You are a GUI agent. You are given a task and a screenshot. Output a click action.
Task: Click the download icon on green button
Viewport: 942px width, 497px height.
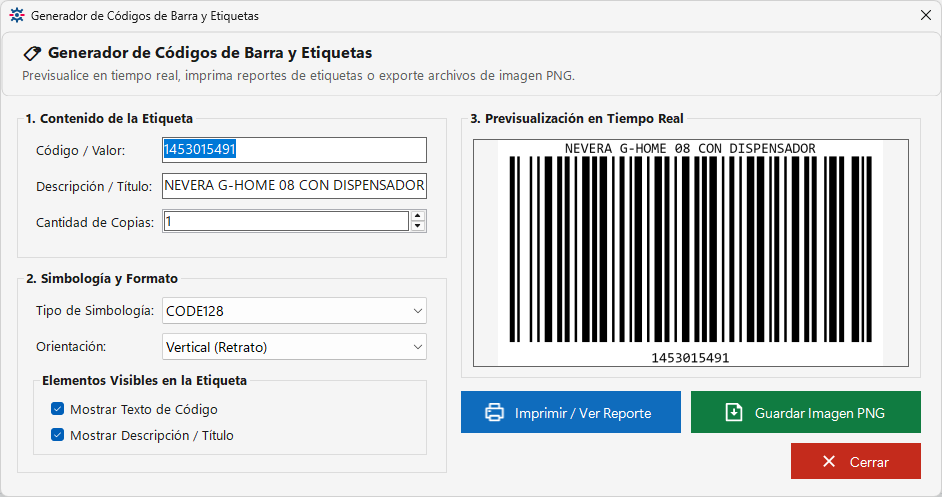point(734,412)
